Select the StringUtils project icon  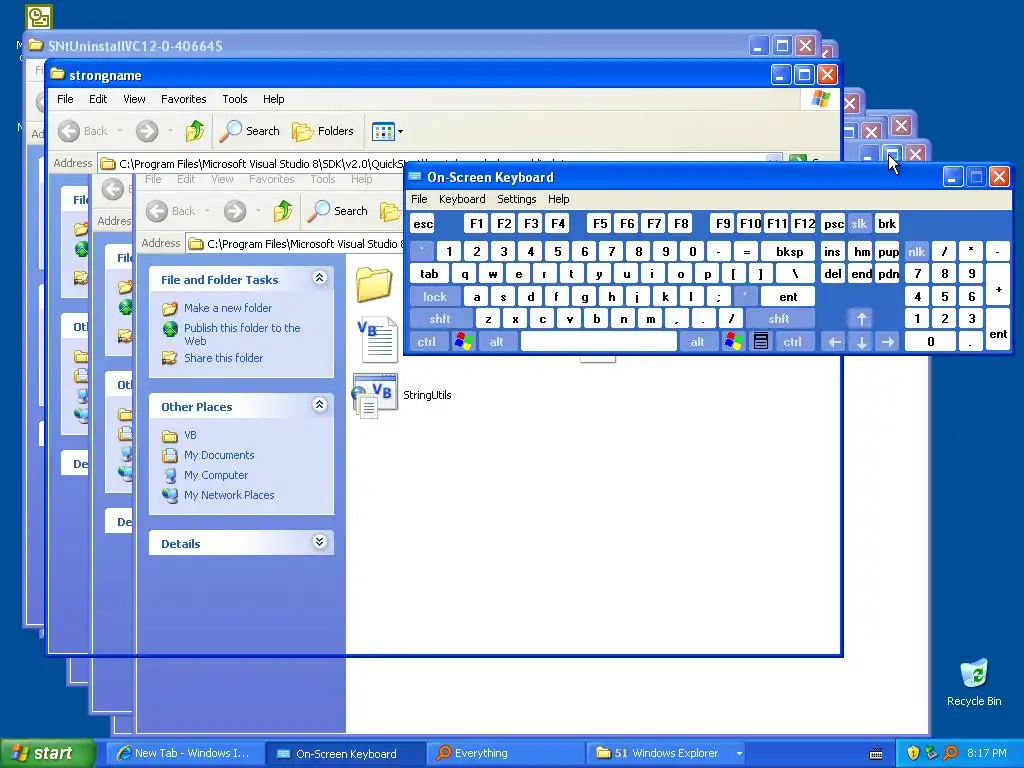375,395
